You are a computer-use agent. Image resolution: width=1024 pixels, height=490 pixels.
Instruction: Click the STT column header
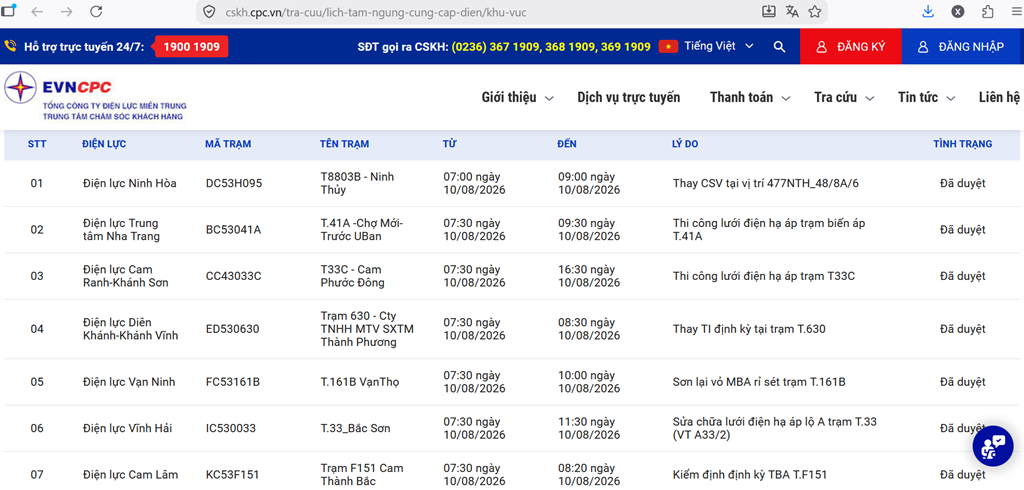point(37,144)
